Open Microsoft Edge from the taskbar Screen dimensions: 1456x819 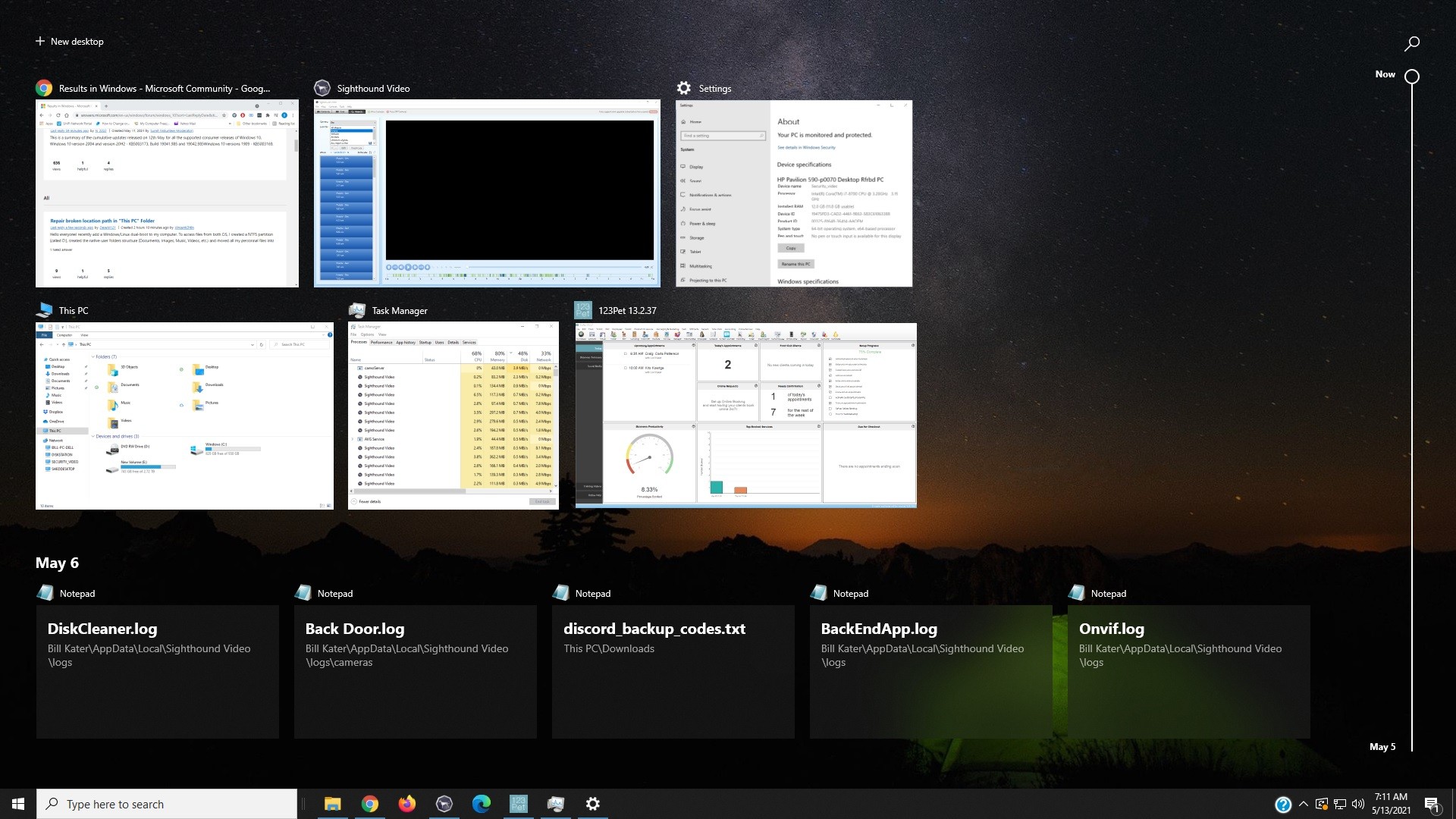point(481,804)
